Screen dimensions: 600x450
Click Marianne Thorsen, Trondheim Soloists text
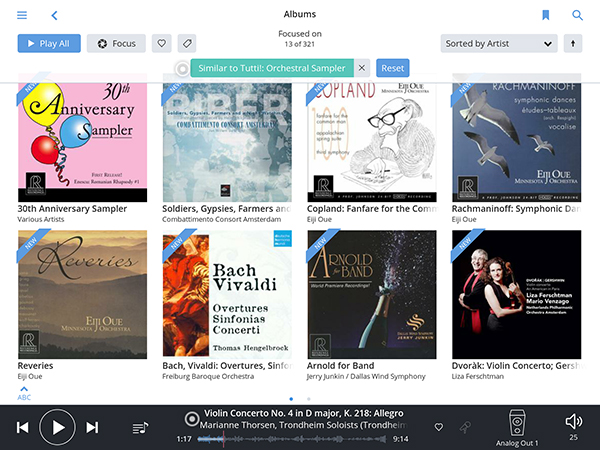[x=303, y=425]
